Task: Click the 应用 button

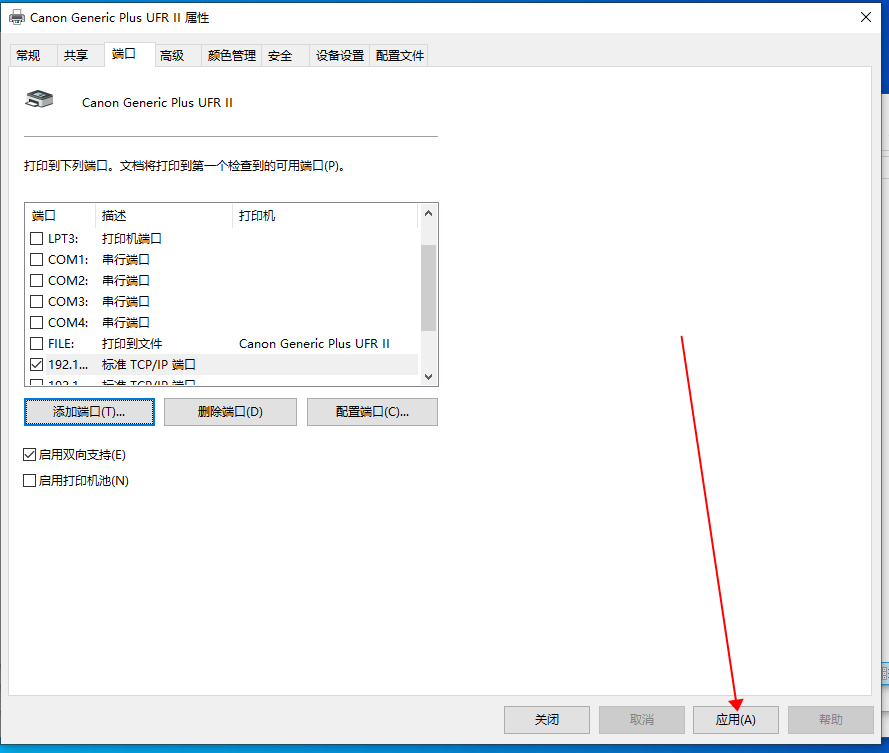Action: 735,720
